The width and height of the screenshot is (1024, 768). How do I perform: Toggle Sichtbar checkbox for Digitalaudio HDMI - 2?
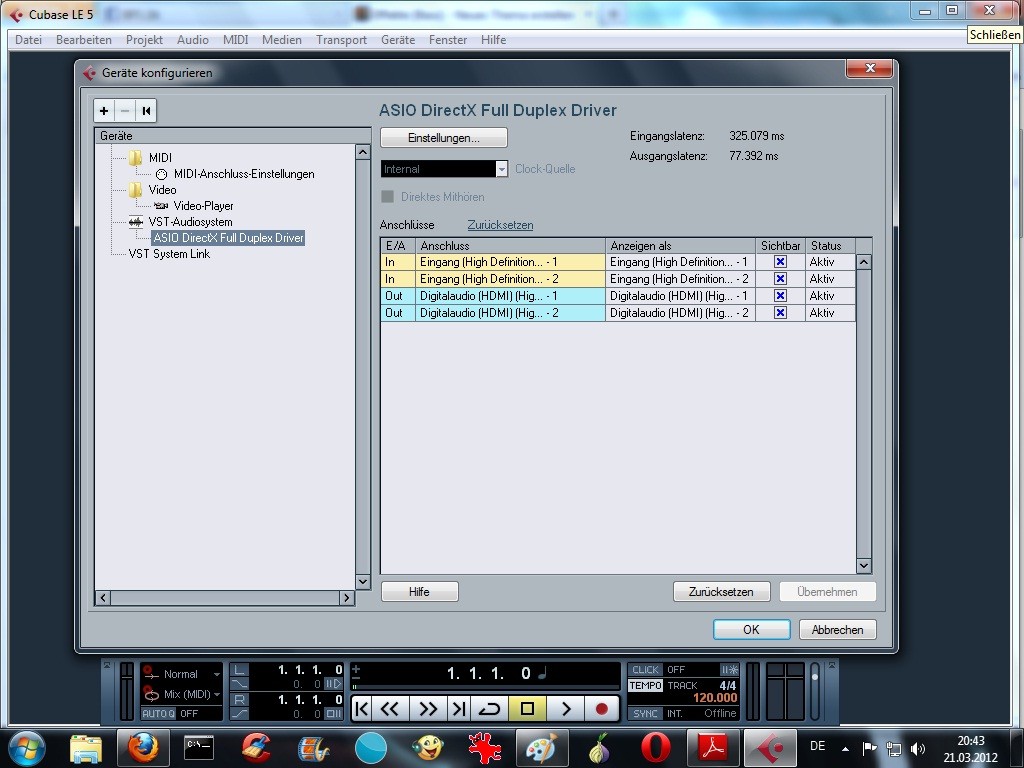point(780,313)
